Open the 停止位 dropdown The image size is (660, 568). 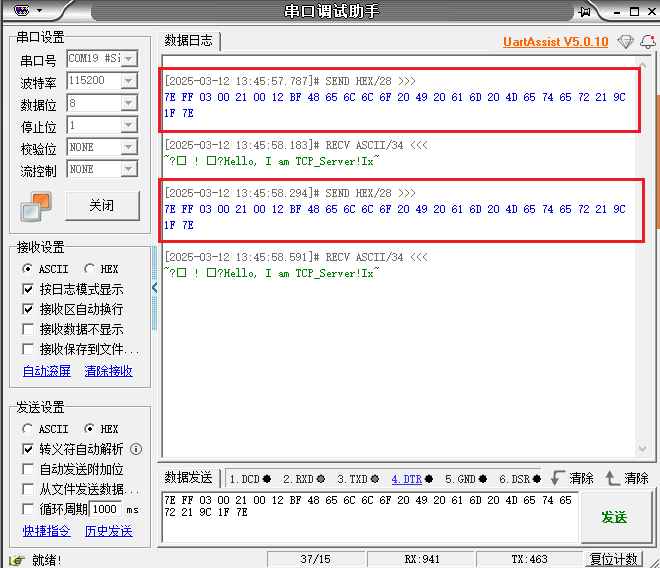[129, 125]
